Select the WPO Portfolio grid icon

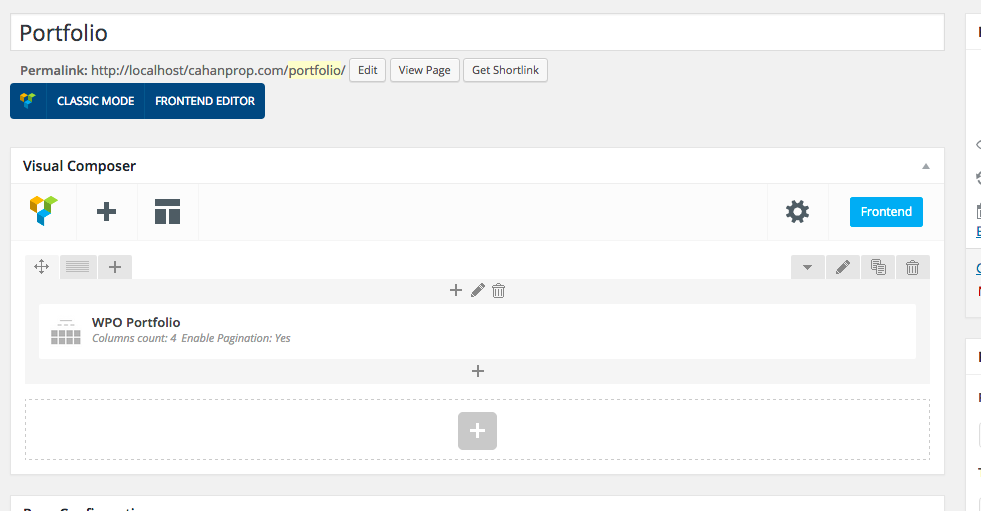[66, 331]
